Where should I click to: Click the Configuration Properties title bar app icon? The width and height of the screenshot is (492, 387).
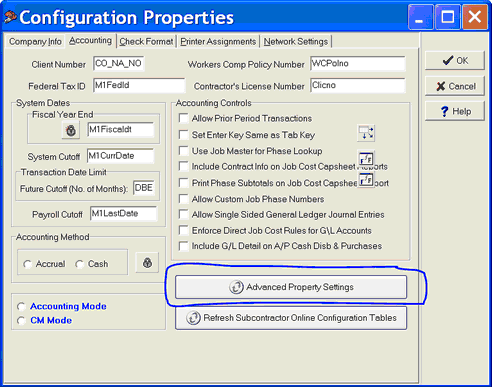[x=10, y=17]
